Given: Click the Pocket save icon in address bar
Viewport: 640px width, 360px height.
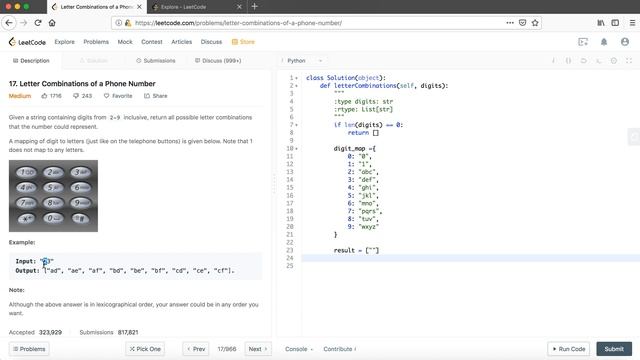Looking at the screenshot, I should [522, 23].
